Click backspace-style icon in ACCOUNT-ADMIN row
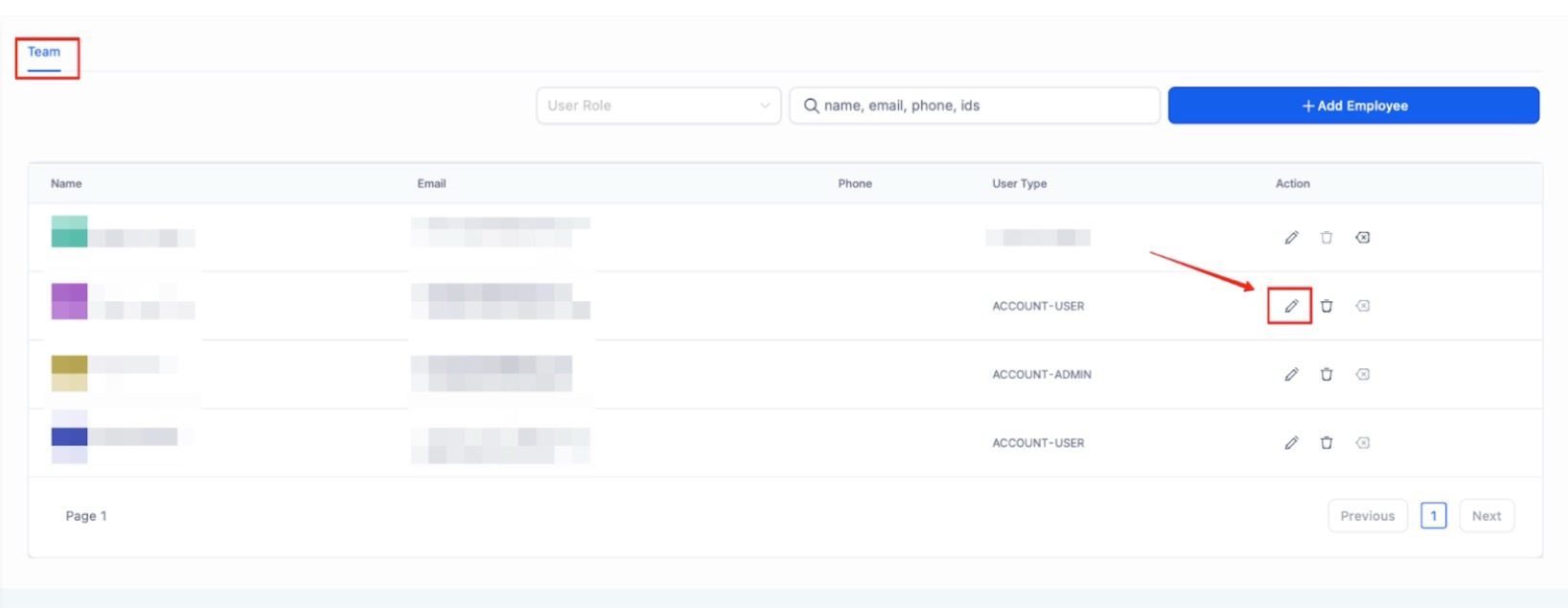Viewport: 1568px width, 608px height. coord(1362,374)
